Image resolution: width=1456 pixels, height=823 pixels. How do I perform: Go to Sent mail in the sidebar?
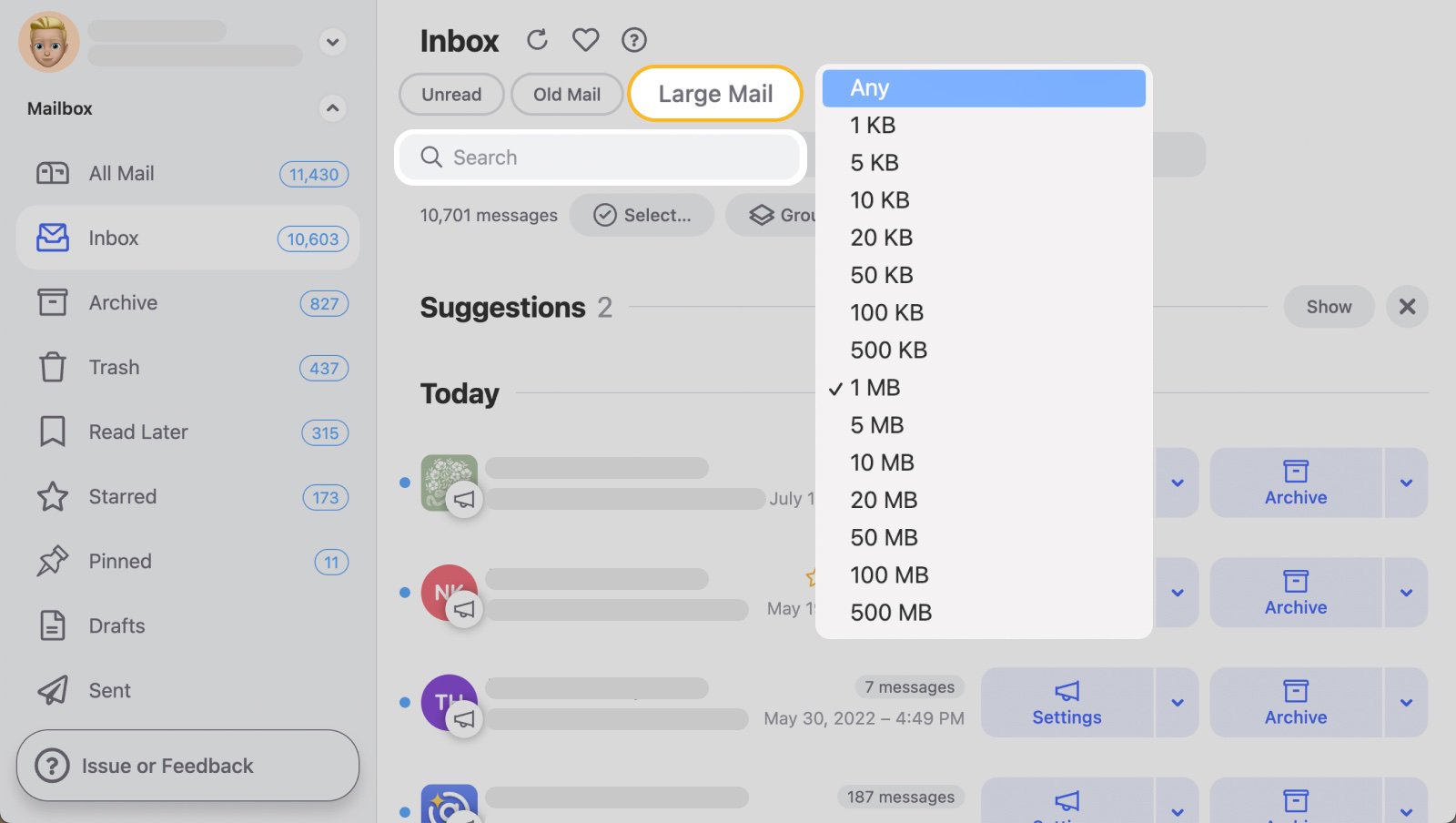tap(108, 690)
